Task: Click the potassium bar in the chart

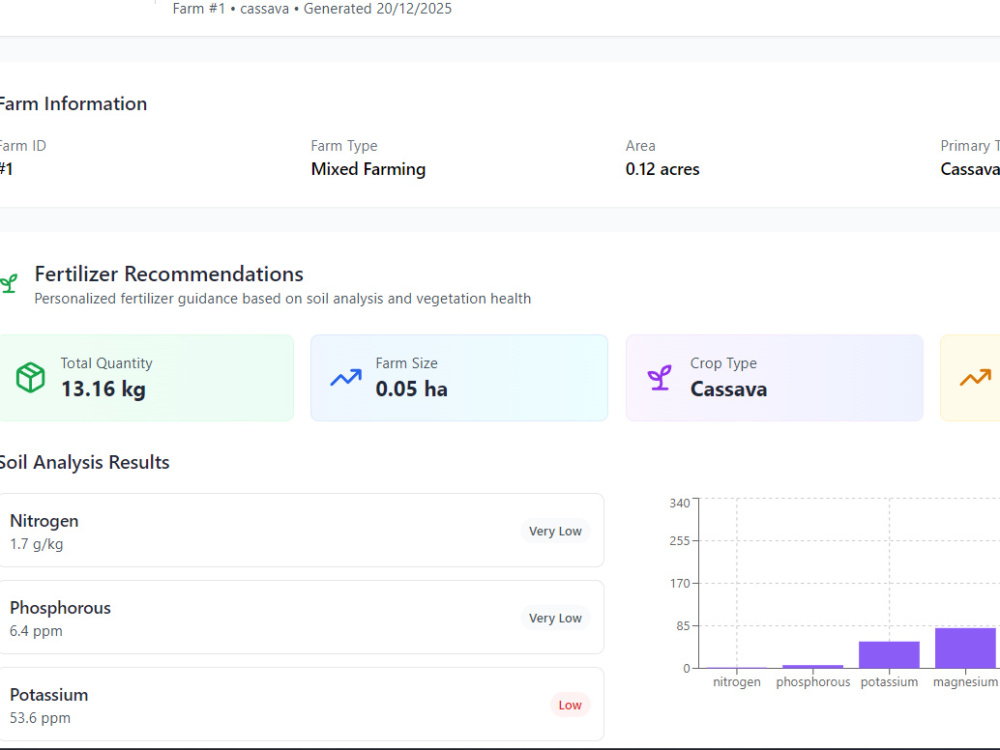Action: (x=889, y=655)
